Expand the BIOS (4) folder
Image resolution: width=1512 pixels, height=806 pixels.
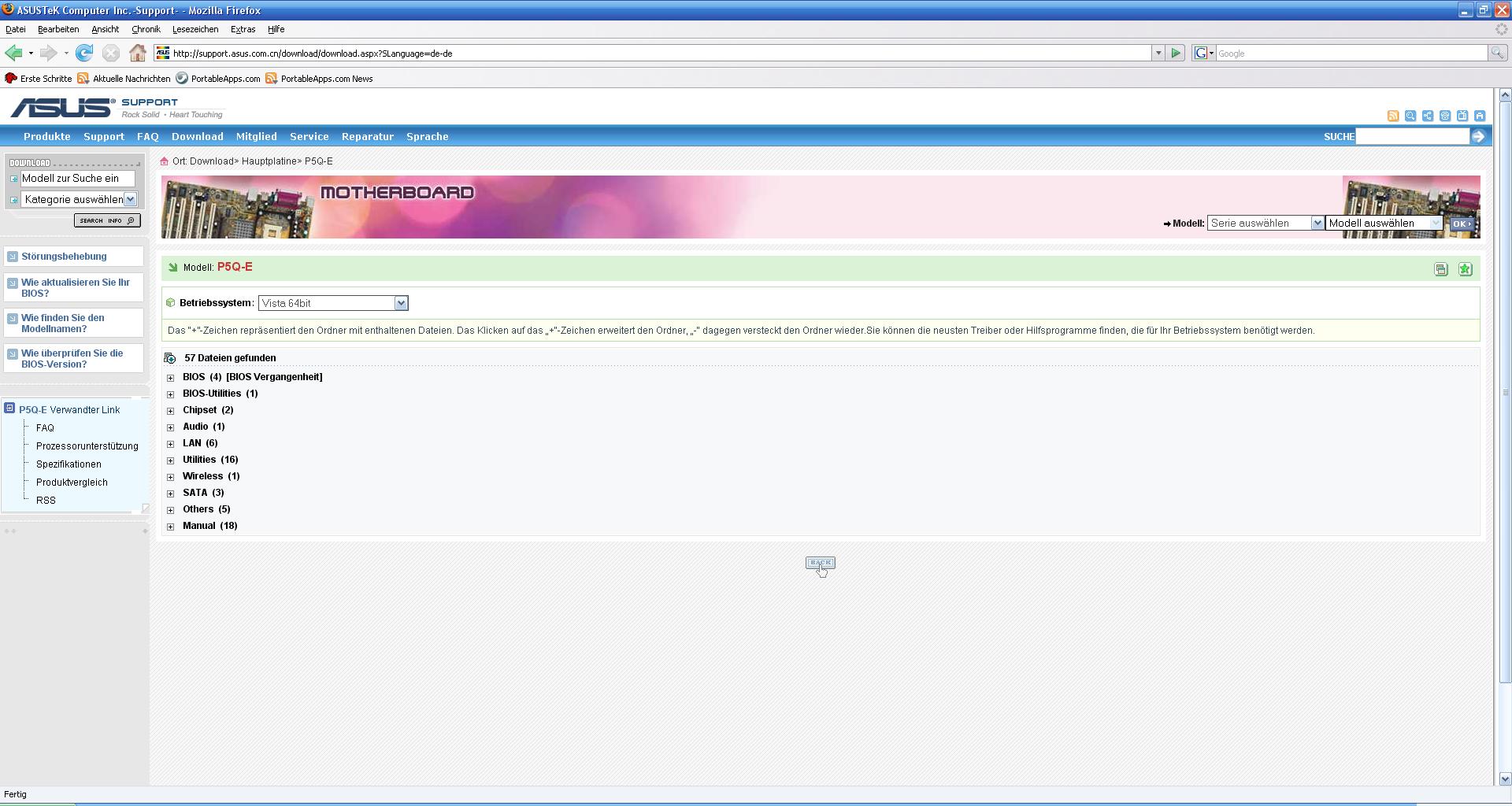[x=171, y=378]
